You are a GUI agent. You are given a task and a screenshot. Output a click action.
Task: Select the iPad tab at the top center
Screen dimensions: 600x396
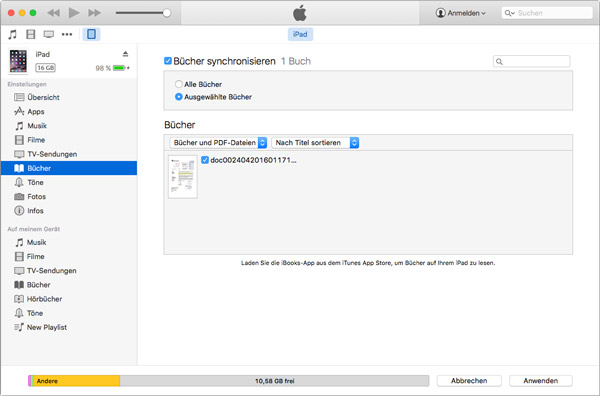(x=300, y=34)
